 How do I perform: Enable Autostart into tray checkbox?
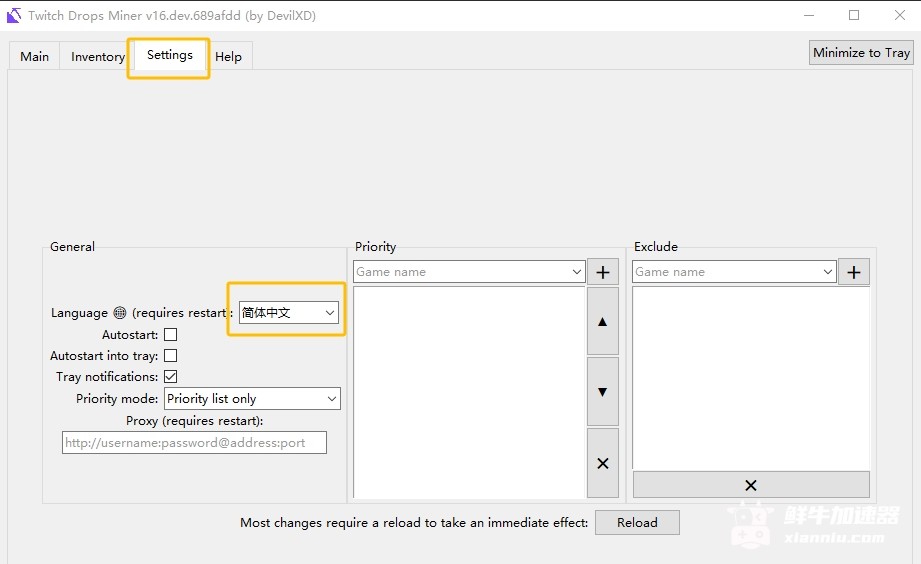coord(170,356)
